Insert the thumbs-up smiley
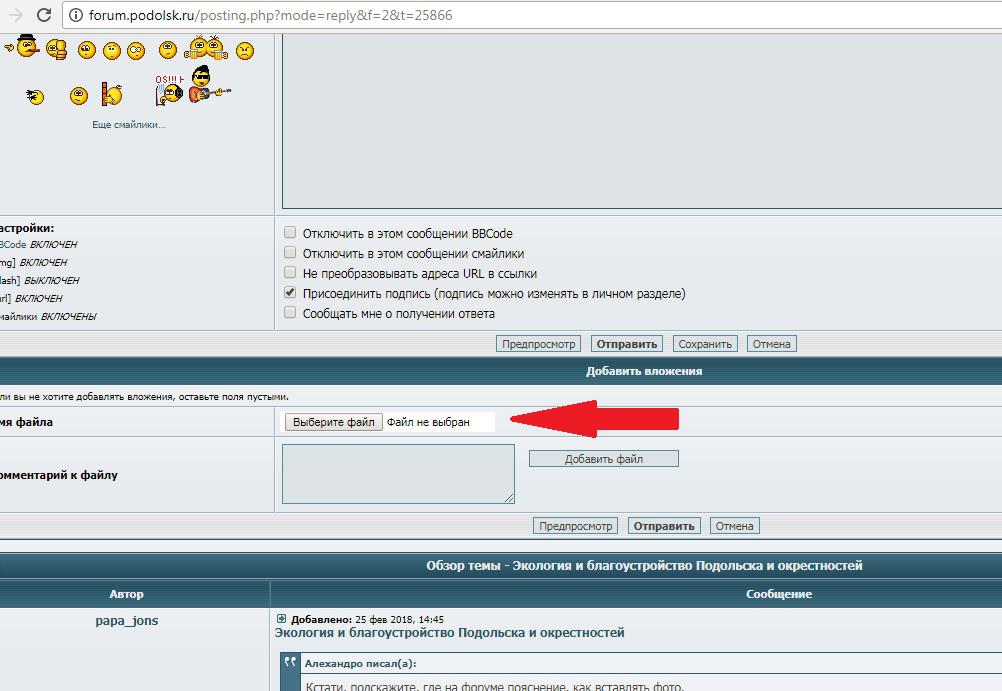 click(56, 48)
